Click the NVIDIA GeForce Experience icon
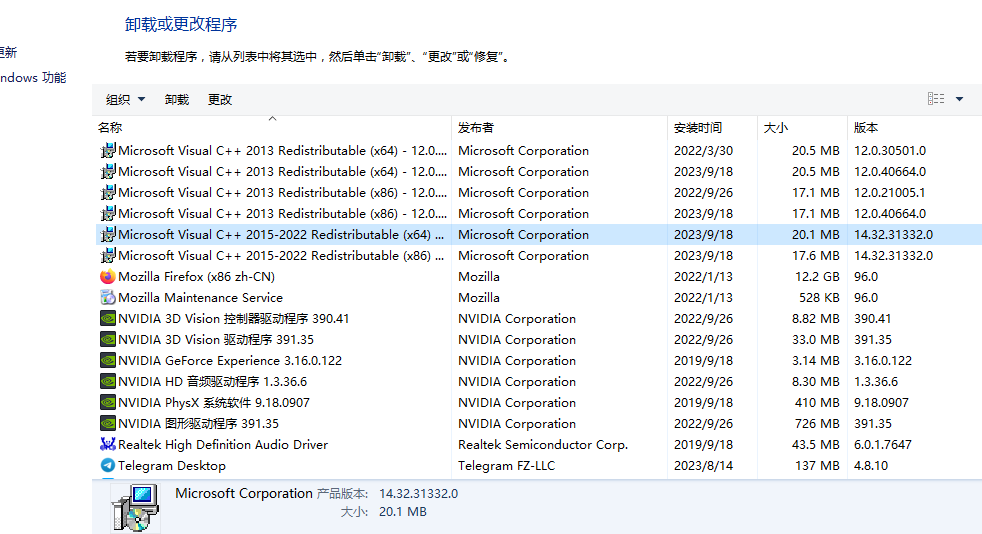The image size is (982, 534). point(108,361)
